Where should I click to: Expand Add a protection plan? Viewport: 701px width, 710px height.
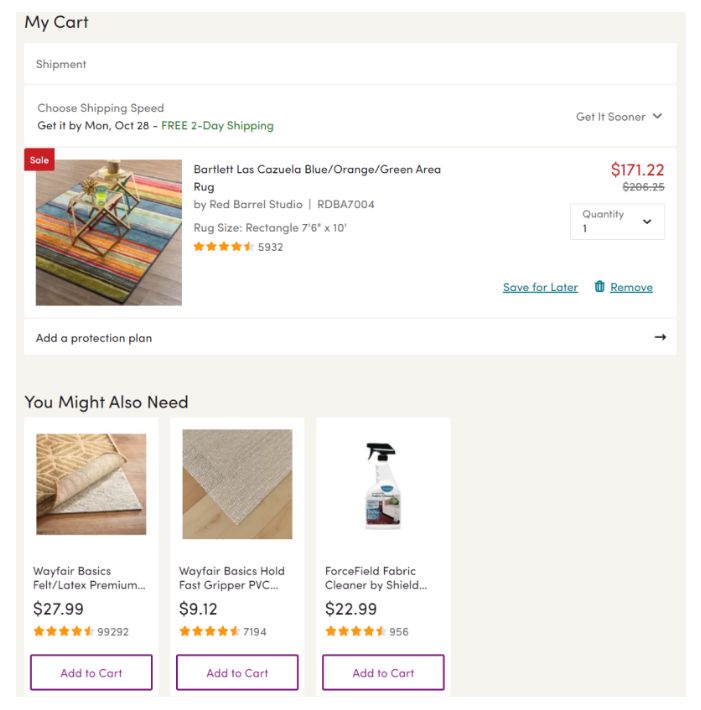[350, 337]
